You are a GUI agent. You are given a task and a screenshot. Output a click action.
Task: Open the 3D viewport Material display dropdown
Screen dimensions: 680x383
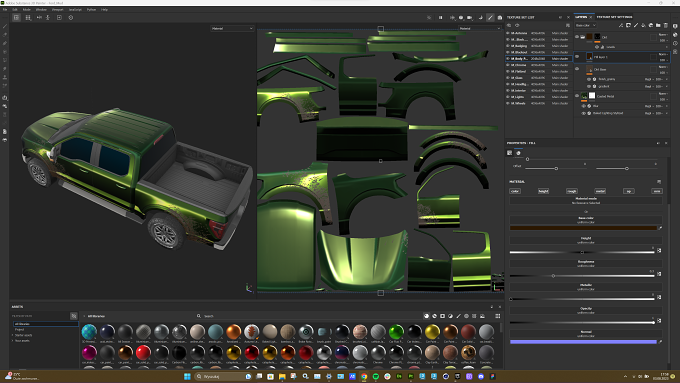click(x=232, y=28)
